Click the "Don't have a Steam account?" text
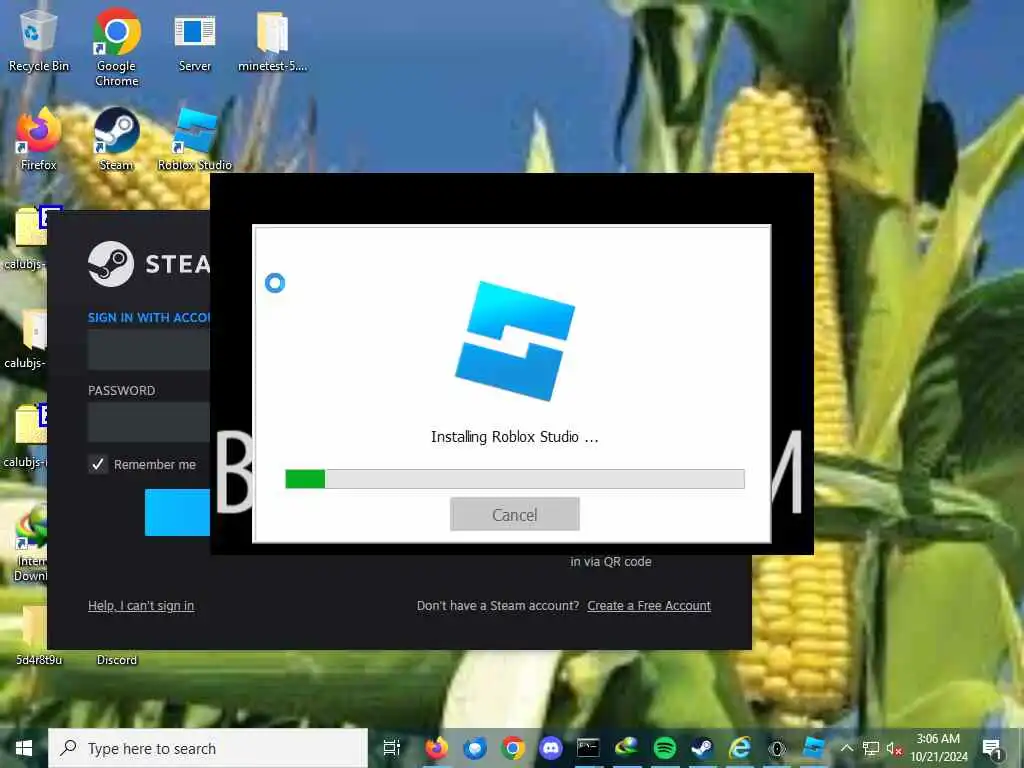1024x768 pixels. [x=498, y=605]
